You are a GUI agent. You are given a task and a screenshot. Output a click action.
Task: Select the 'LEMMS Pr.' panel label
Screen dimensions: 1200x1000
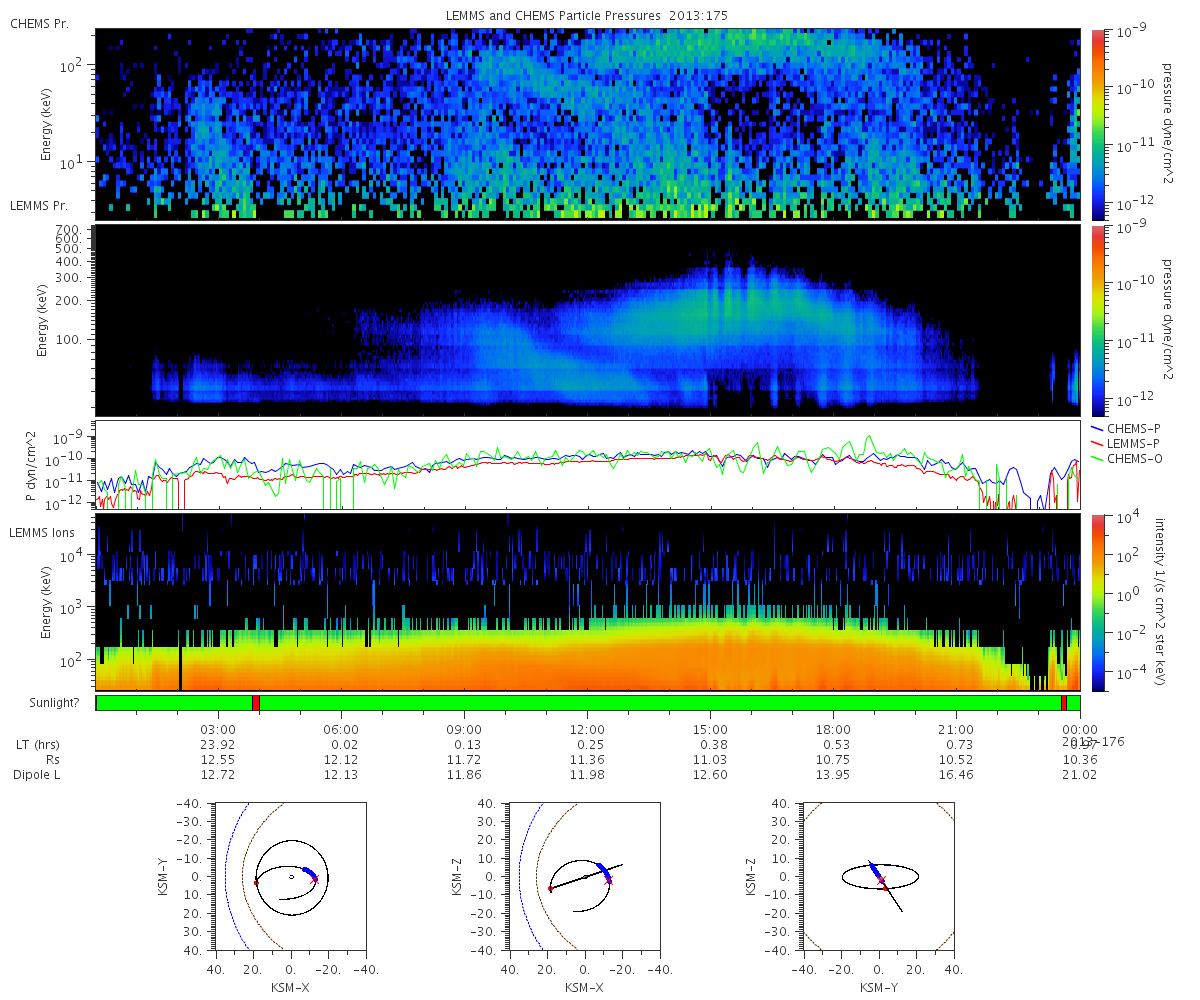pos(39,205)
